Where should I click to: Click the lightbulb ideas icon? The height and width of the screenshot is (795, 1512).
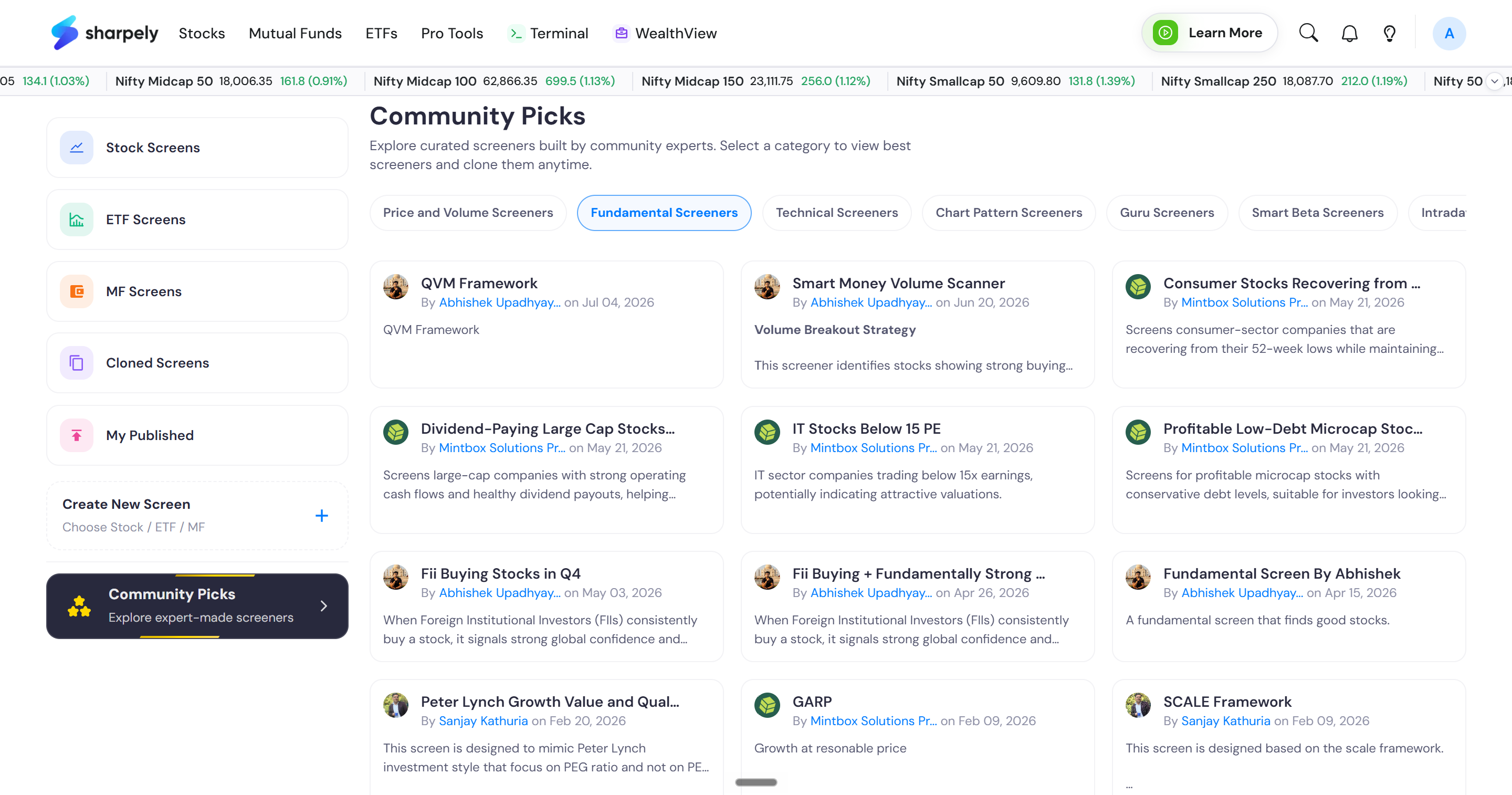click(1389, 34)
